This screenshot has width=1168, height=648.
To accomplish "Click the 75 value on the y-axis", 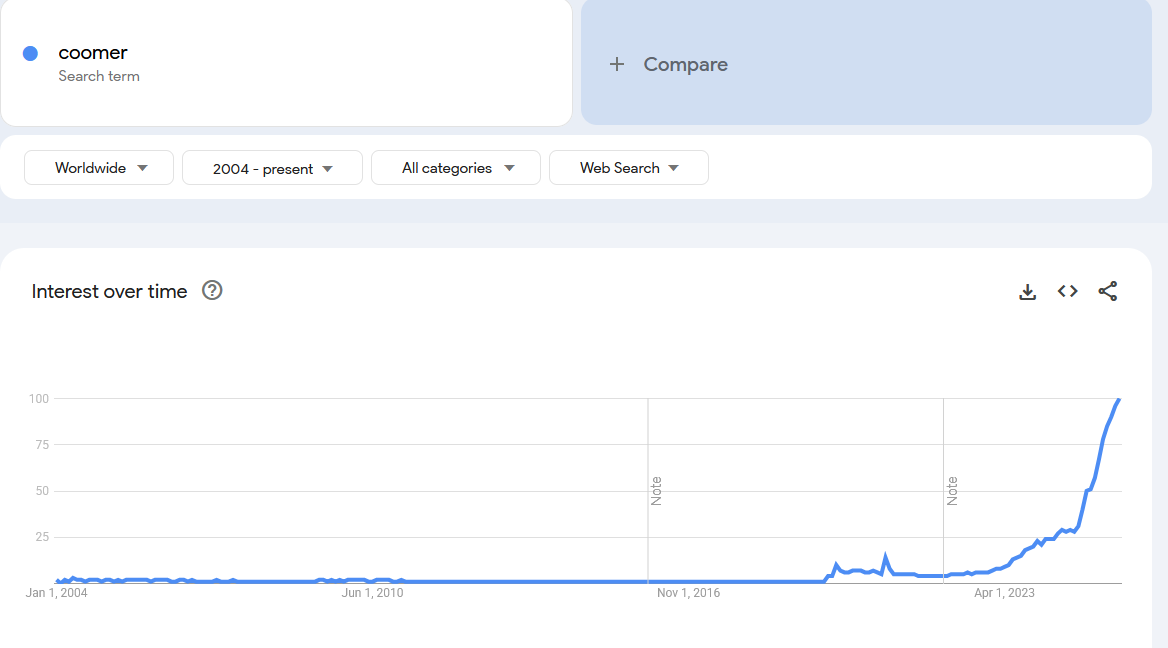I will pos(42,445).
